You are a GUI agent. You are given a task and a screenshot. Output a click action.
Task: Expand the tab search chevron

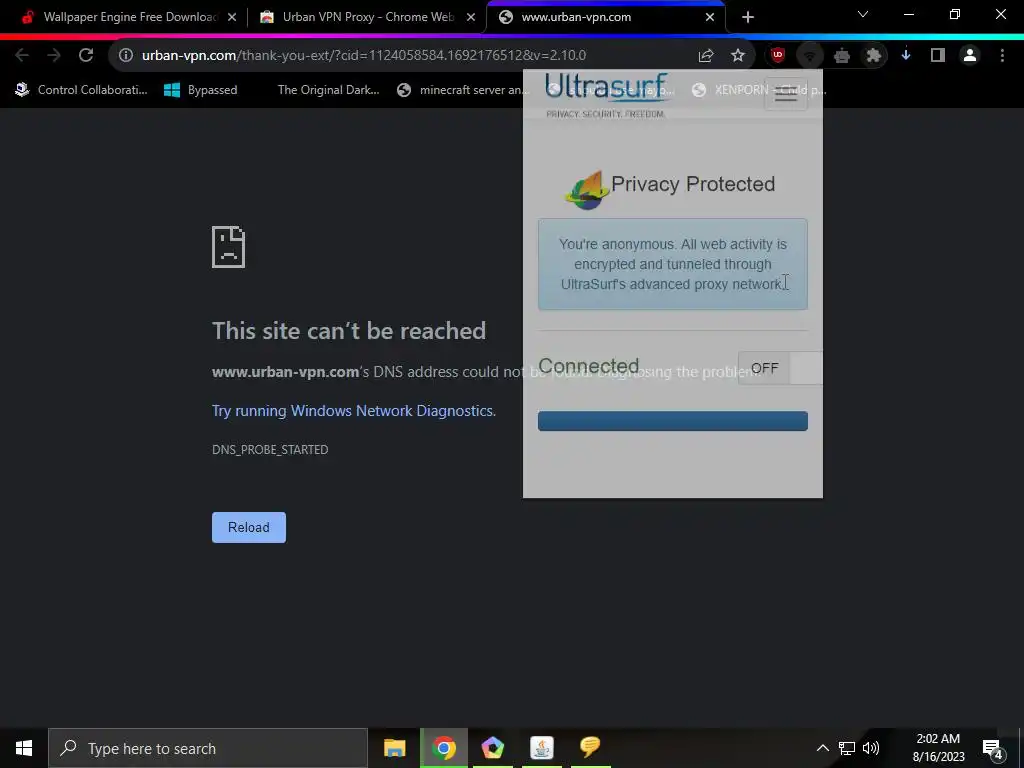point(863,14)
